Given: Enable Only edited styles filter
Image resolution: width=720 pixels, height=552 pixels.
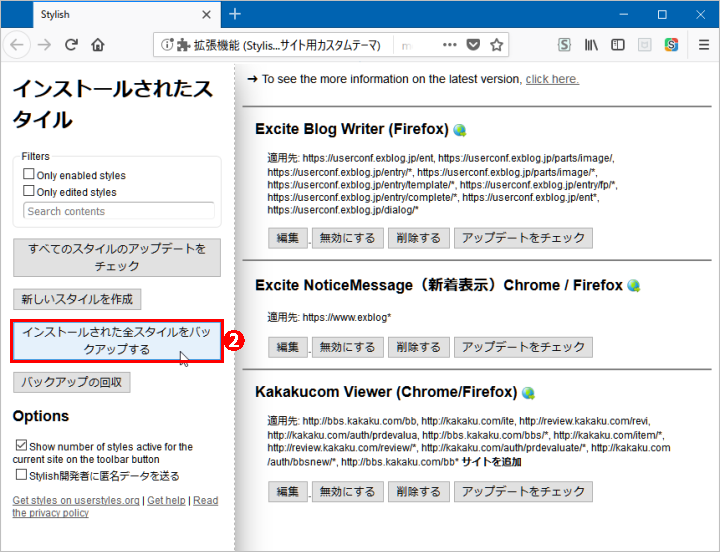Looking at the screenshot, I should (28, 191).
